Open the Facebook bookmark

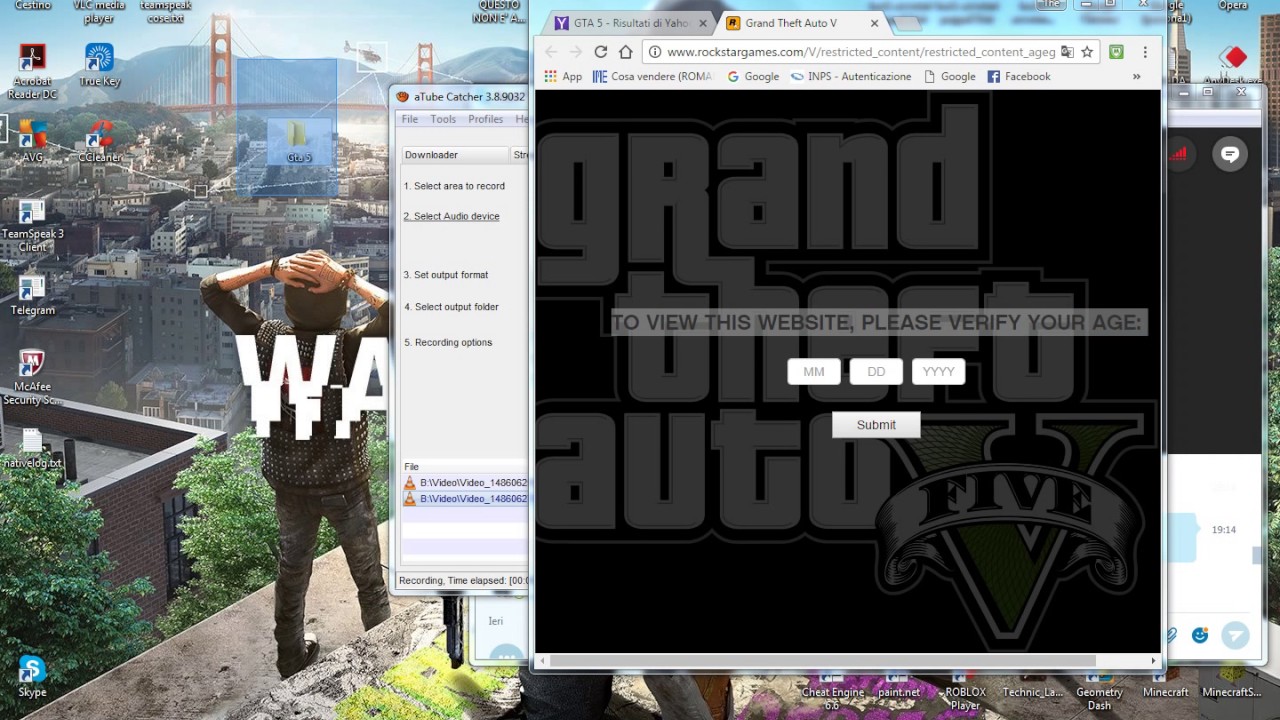click(1018, 76)
